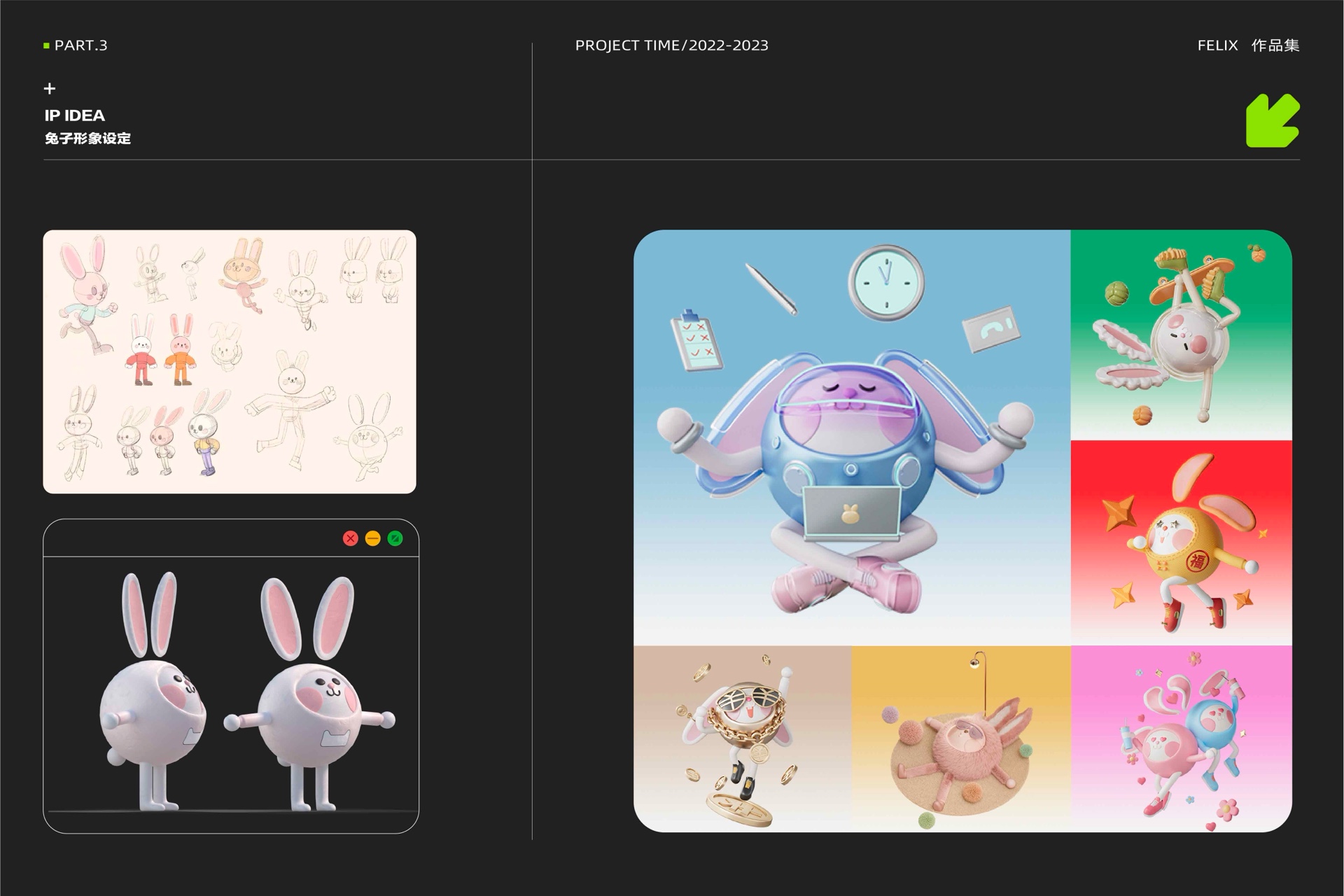
Task: Click the orange-suited rabbit in the sketch sheet
Action: click(181, 349)
